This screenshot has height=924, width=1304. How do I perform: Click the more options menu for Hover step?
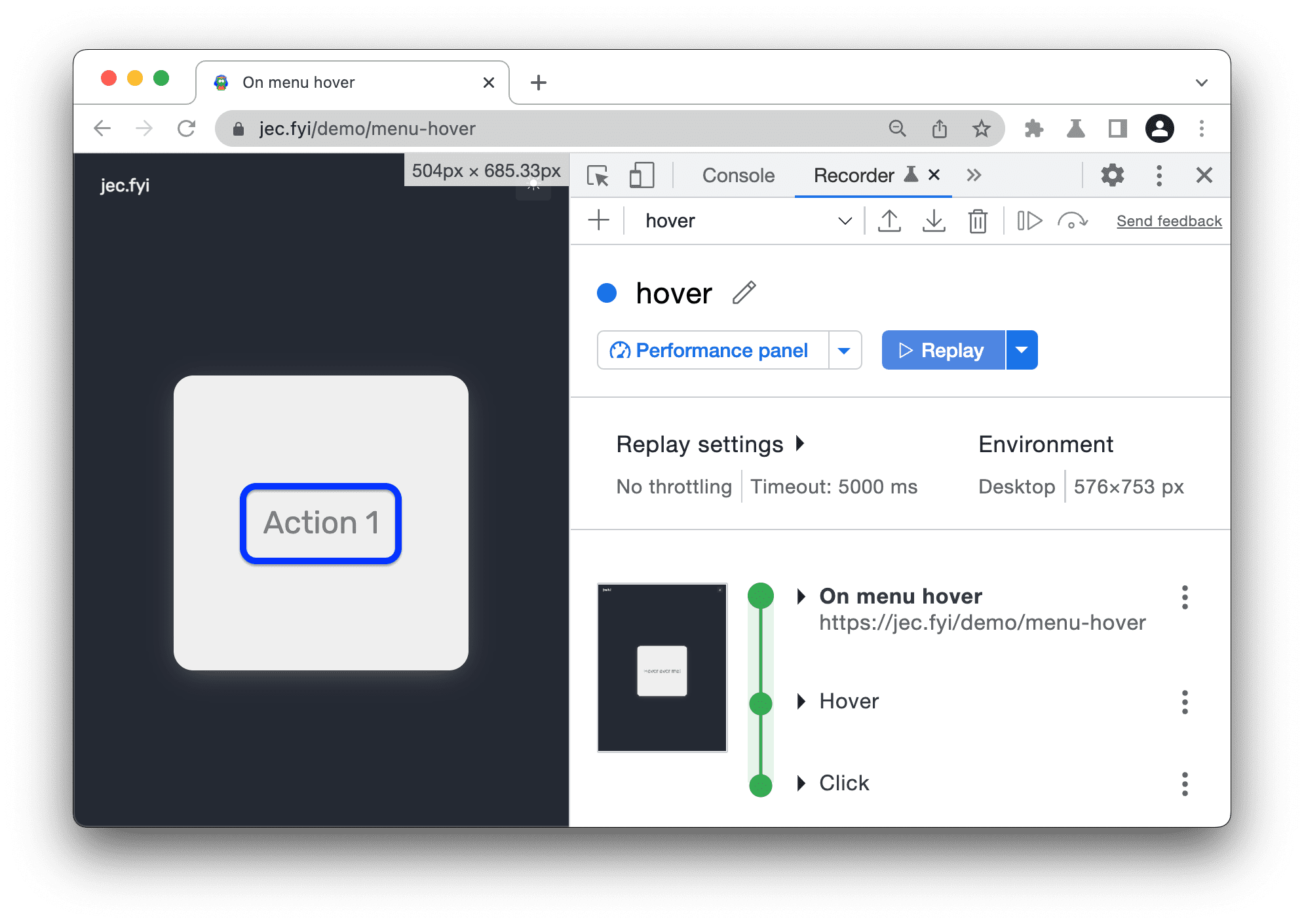click(1185, 700)
